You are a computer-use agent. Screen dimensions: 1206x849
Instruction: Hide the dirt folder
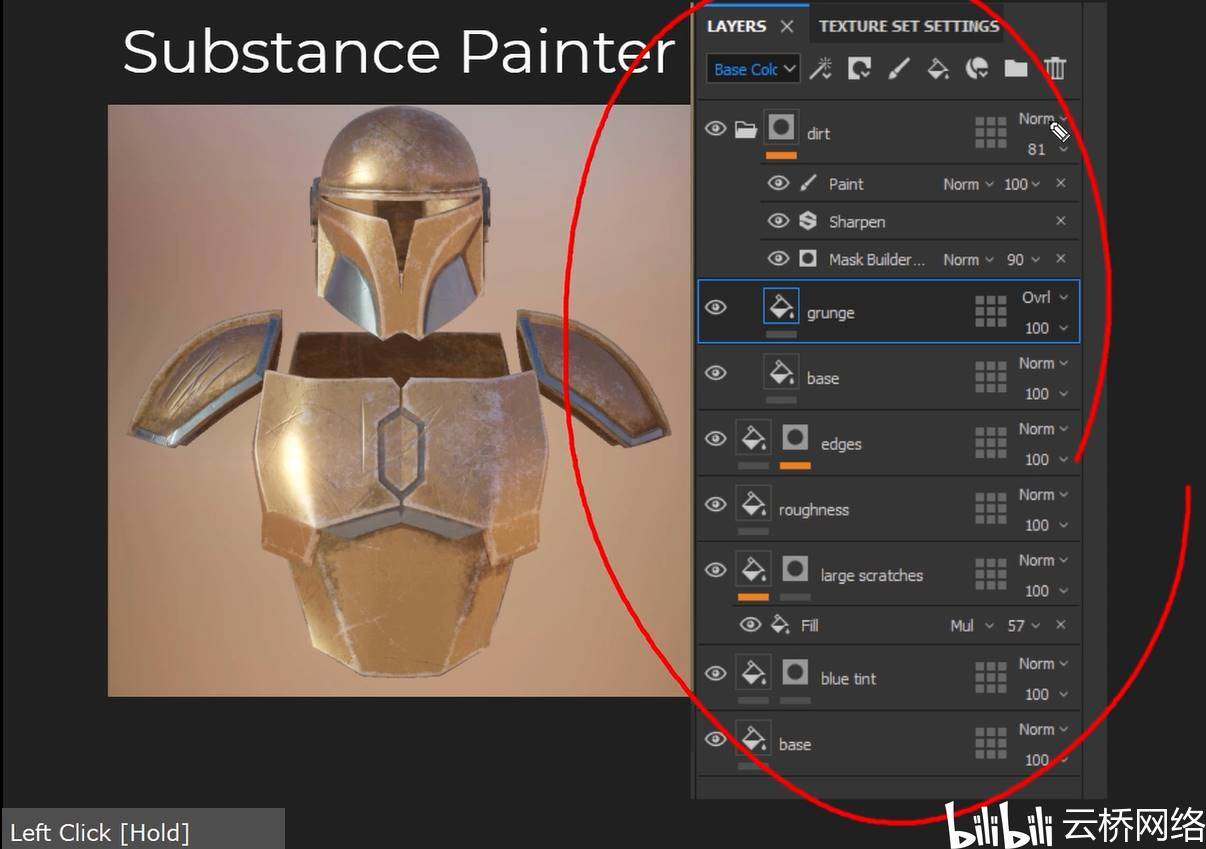coord(715,129)
